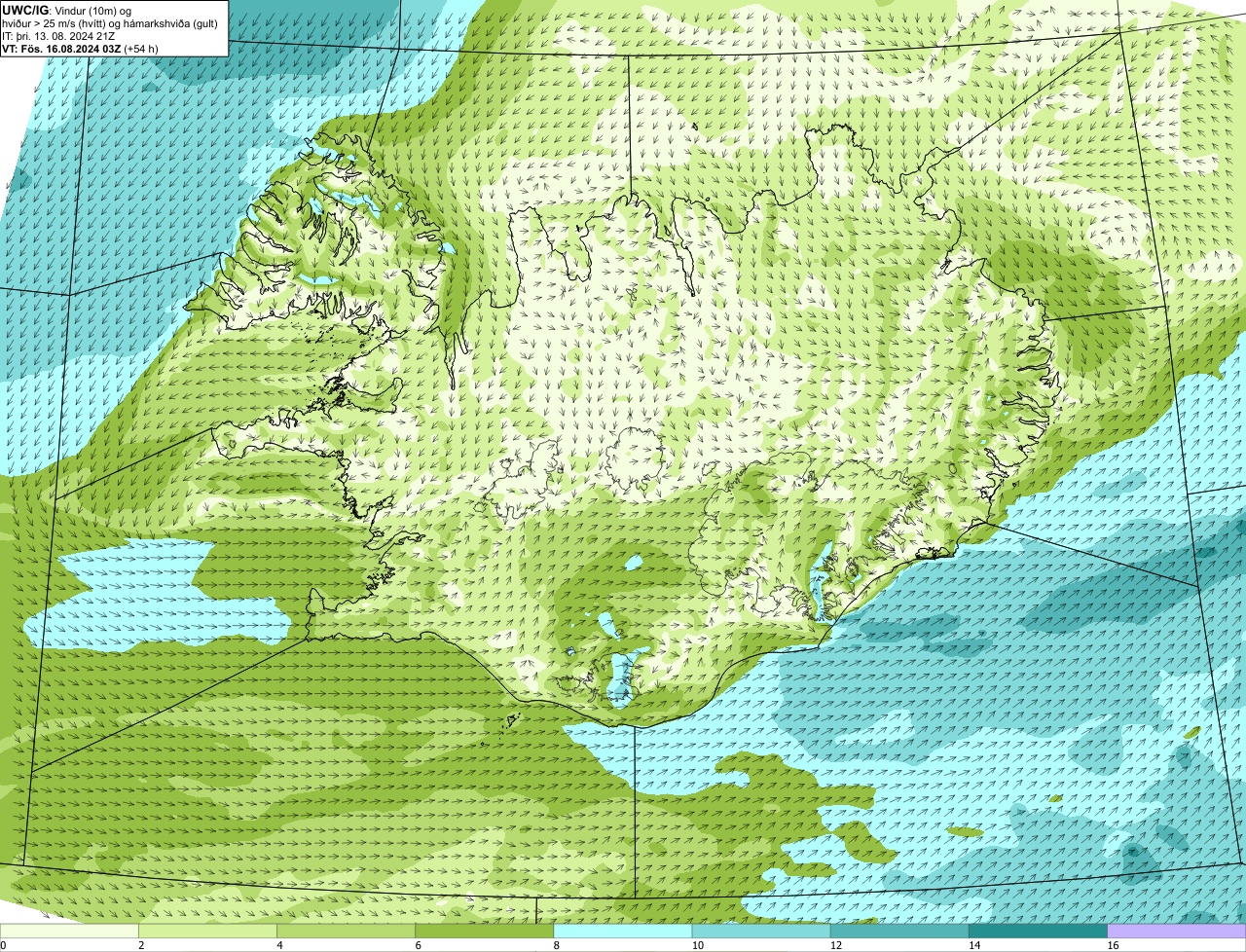Click the legend tick label '16'
The height and width of the screenshot is (952, 1246).
[1112, 945]
